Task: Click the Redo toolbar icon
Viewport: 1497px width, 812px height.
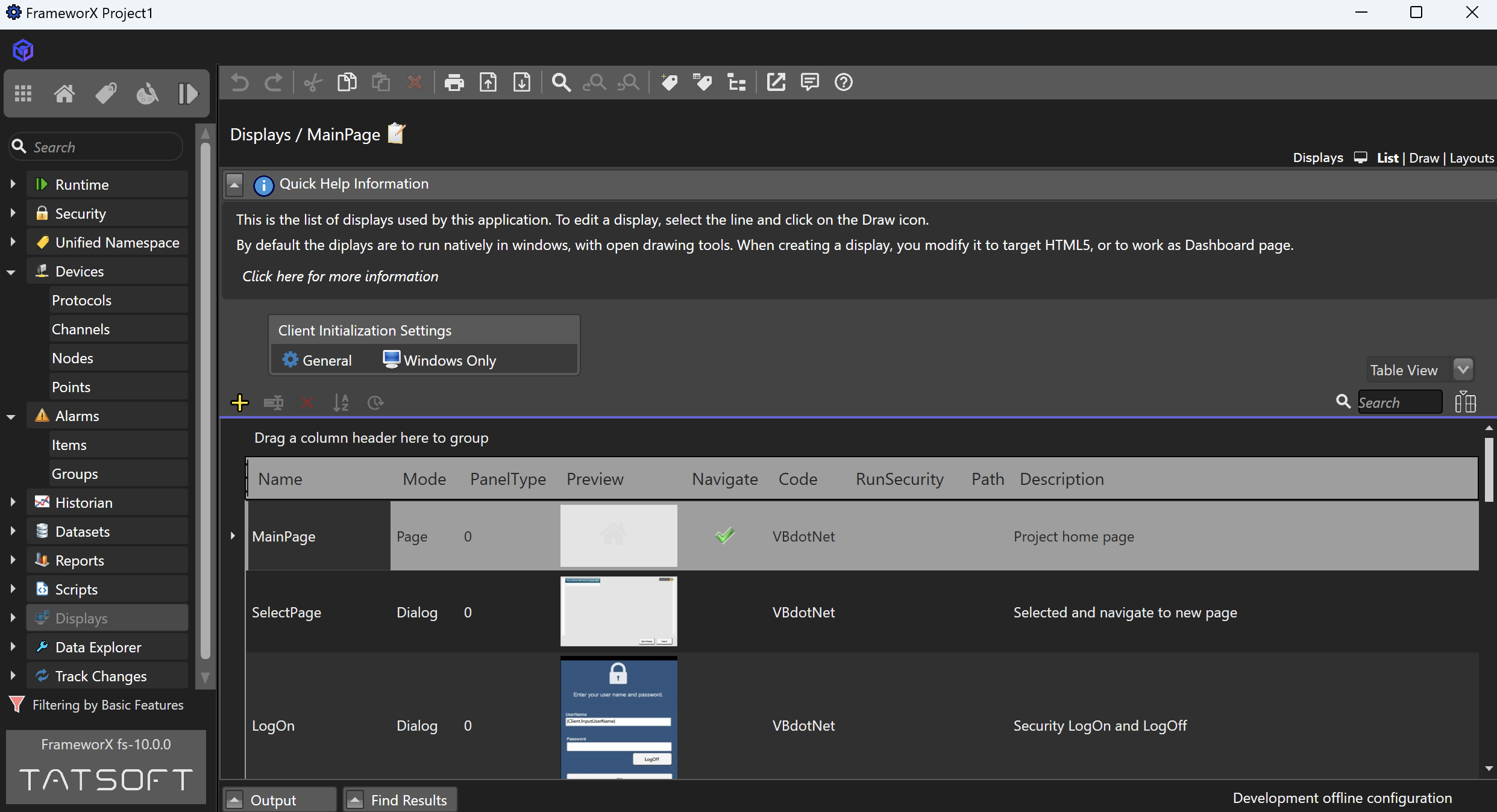Action: pos(274,82)
